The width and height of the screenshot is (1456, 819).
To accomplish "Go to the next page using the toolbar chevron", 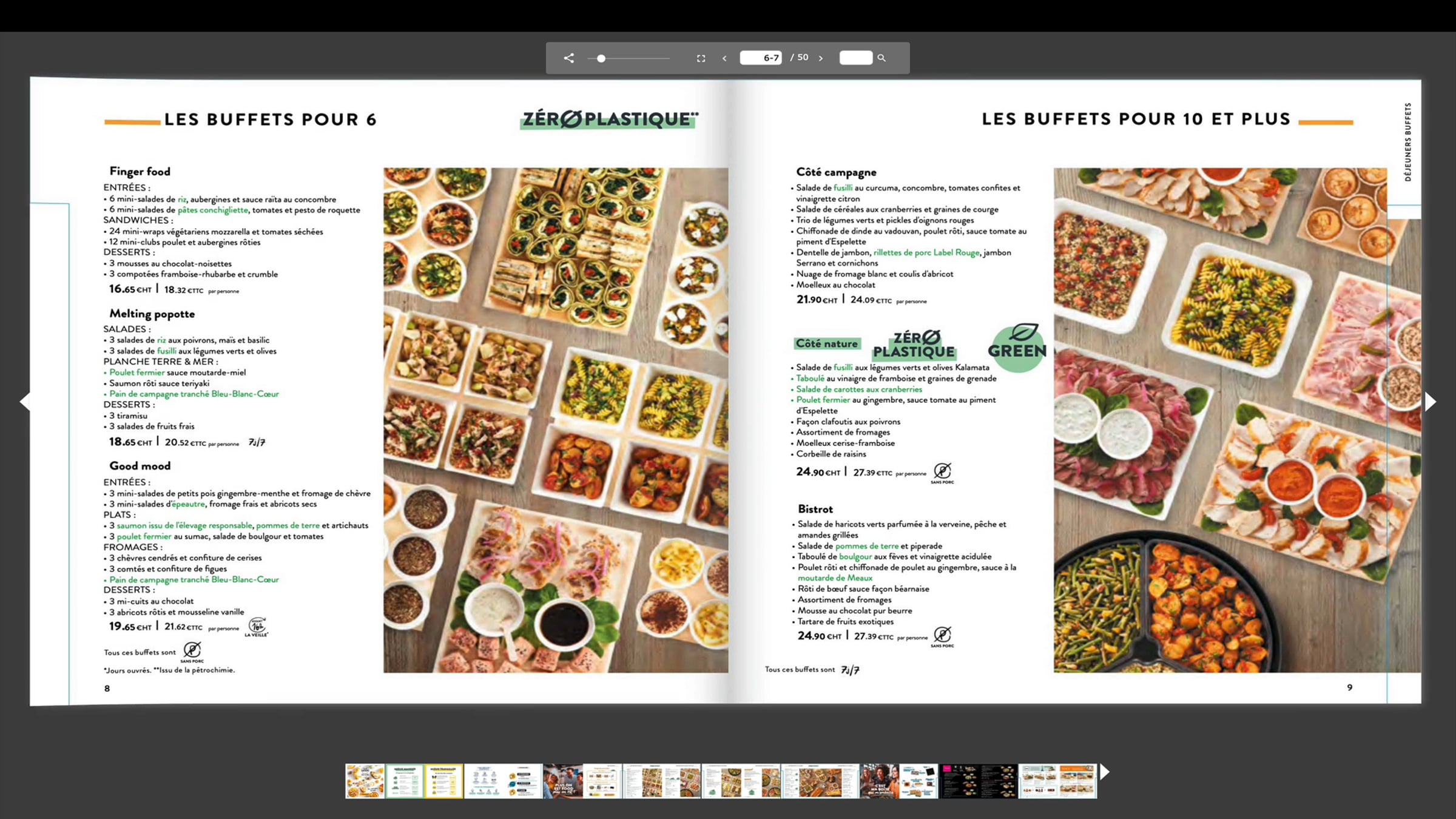I will [x=821, y=58].
